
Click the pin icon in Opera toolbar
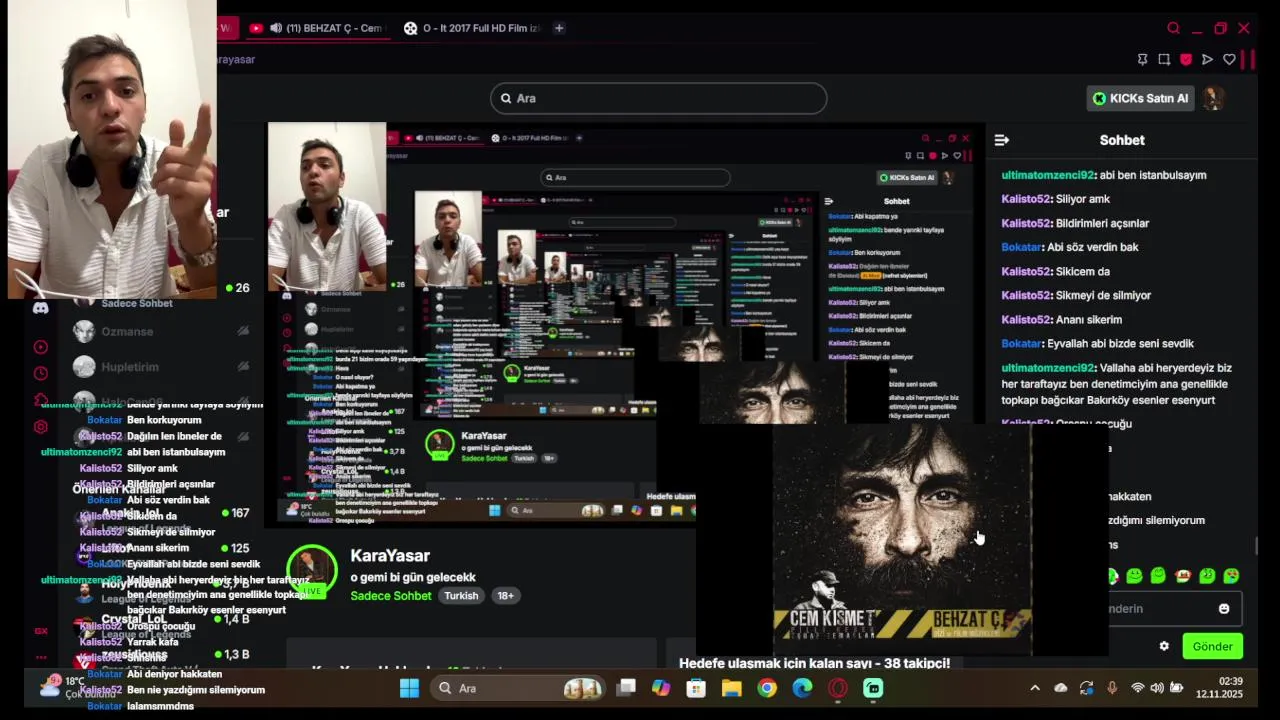point(1142,60)
